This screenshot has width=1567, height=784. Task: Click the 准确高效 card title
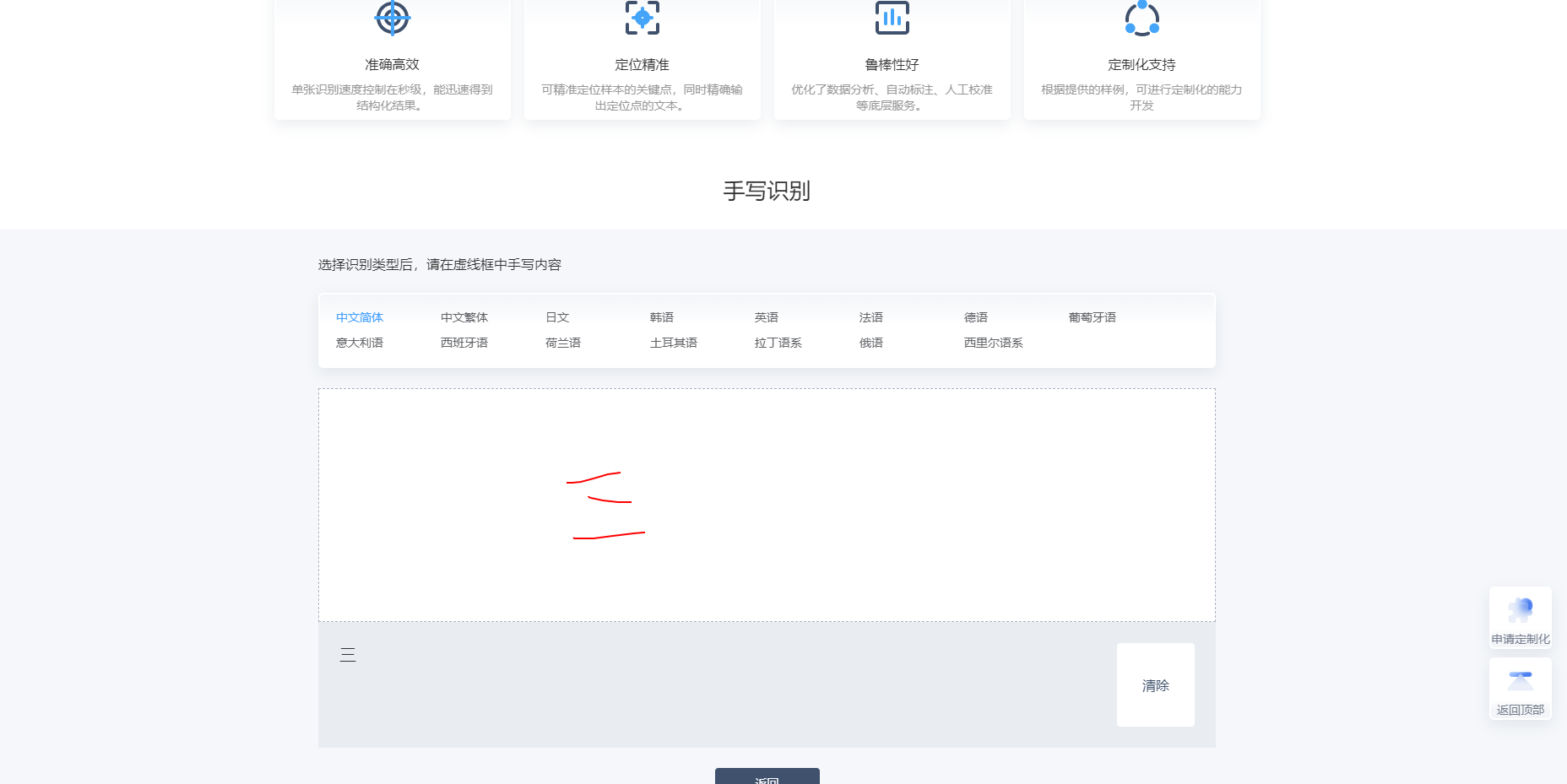[x=393, y=64]
